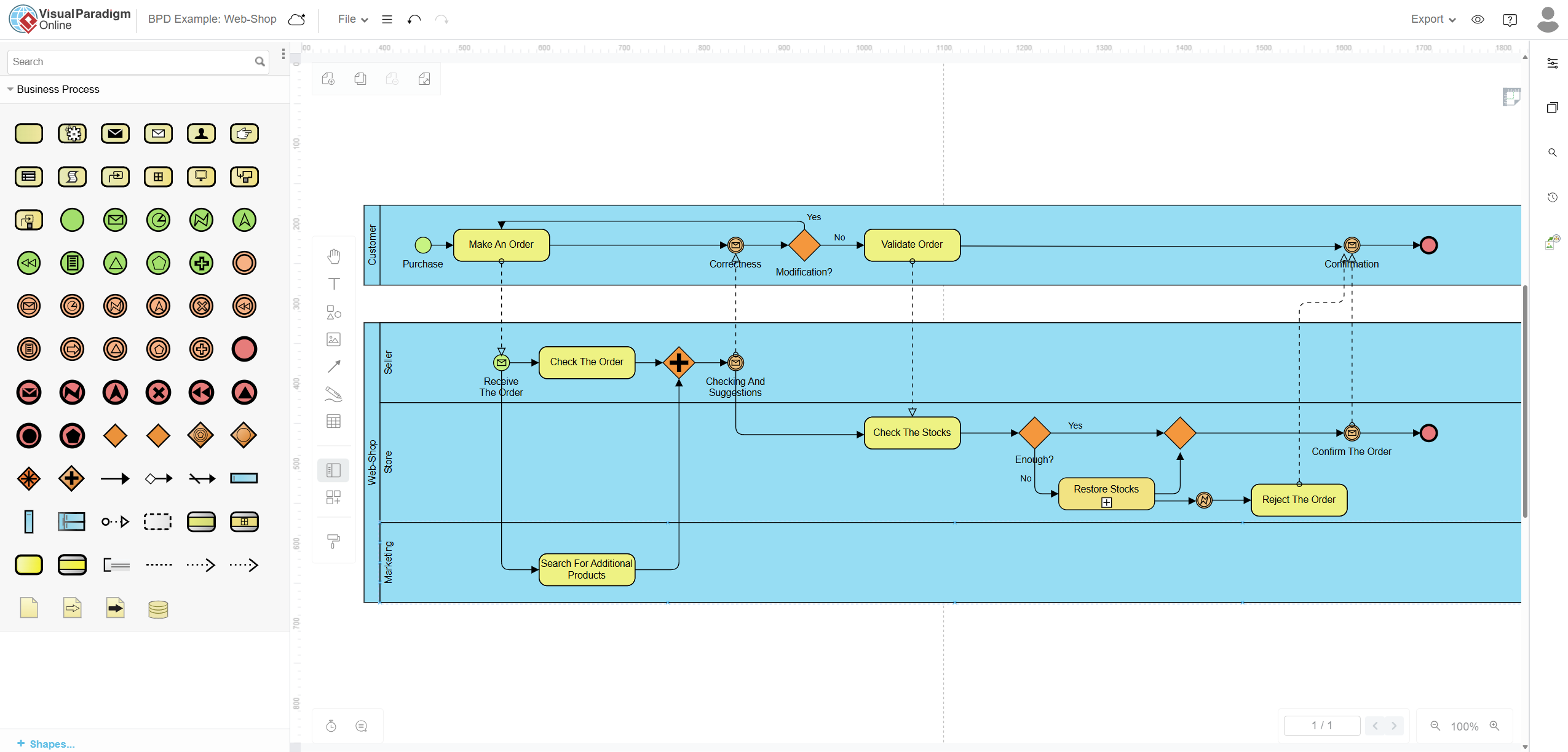Open the more-shapes grid plus tool
The width and height of the screenshot is (1568, 752).
coord(333,497)
